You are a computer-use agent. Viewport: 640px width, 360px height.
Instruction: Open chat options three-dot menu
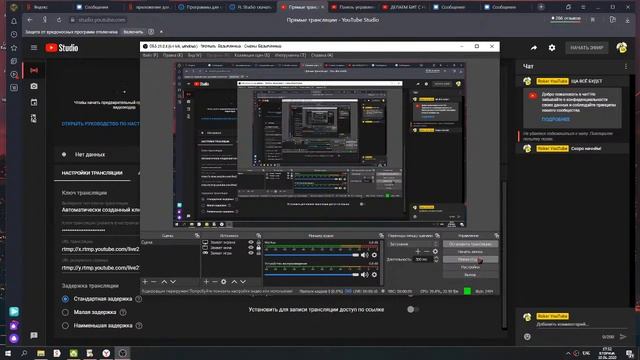click(x=626, y=66)
